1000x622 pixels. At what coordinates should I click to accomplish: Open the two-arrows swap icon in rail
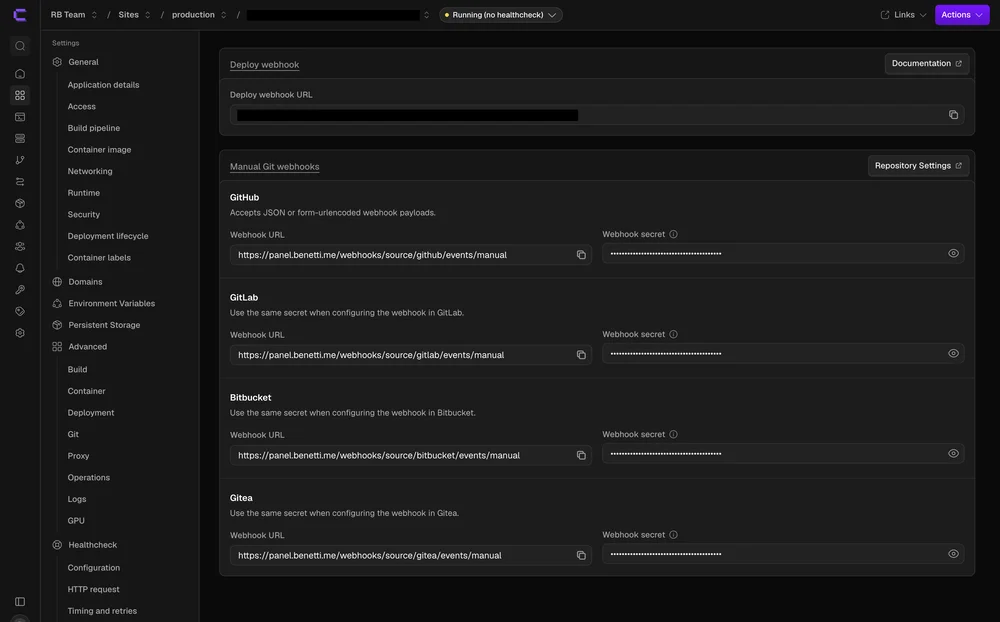(x=20, y=182)
